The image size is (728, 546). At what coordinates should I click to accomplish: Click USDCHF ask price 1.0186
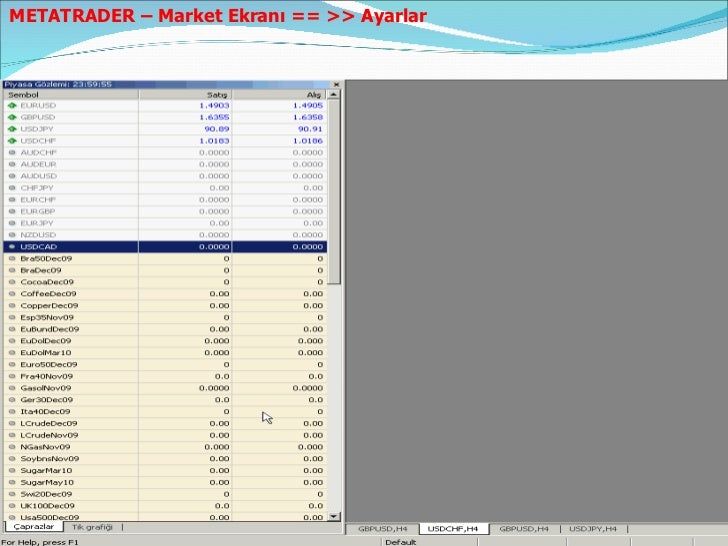[x=308, y=141]
